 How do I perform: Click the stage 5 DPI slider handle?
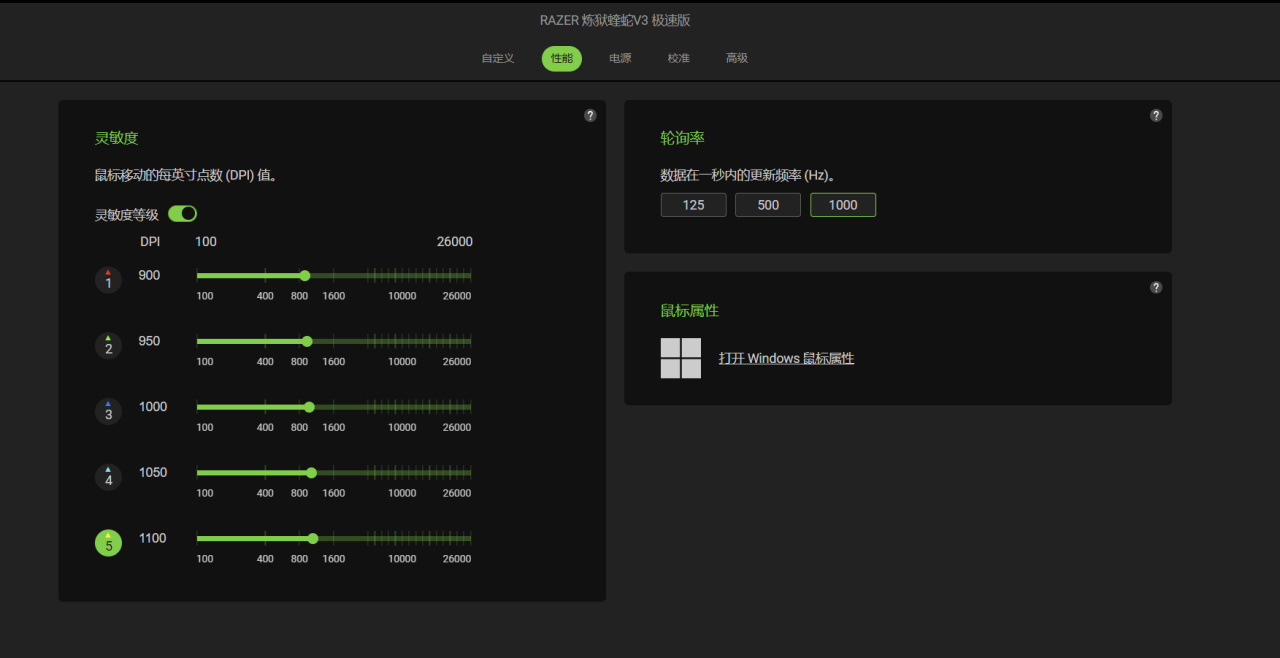pyautogui.click(x=313, y=539)
